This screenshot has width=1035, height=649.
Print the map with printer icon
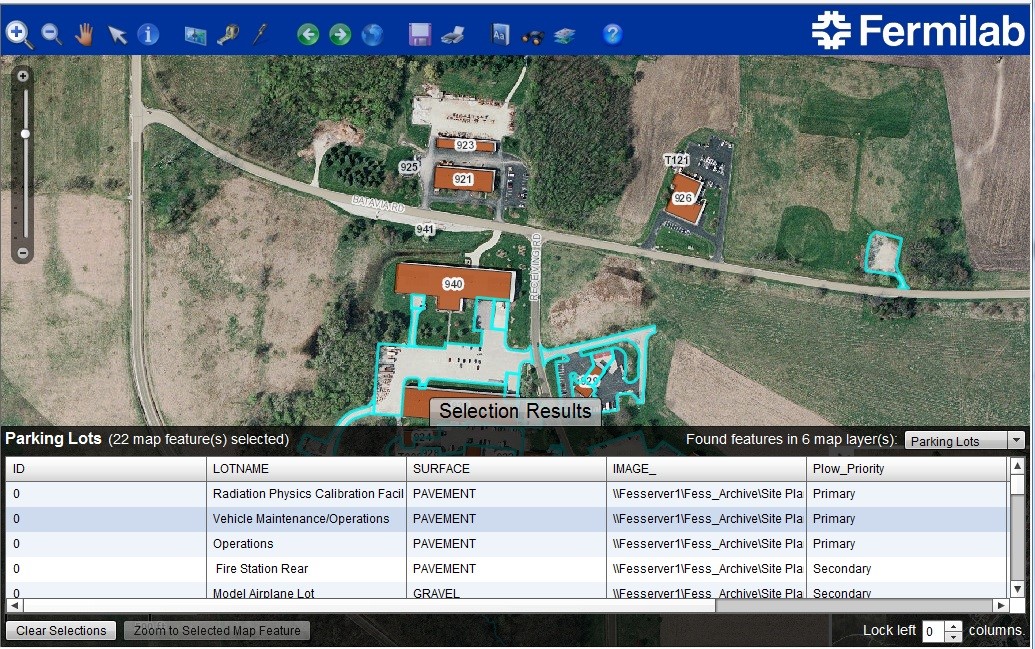tap(452, 34)
